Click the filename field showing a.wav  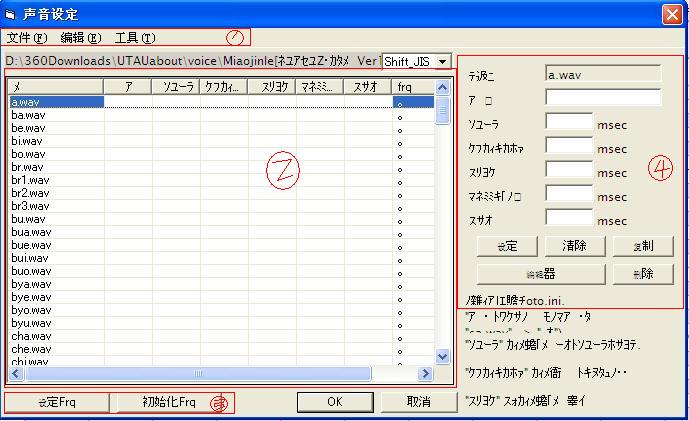point(603,74)
